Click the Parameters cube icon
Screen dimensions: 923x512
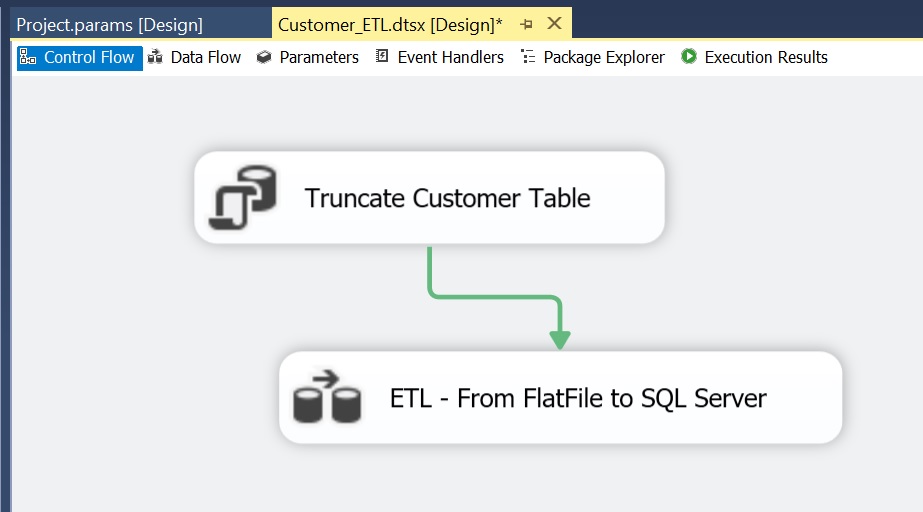264,57
